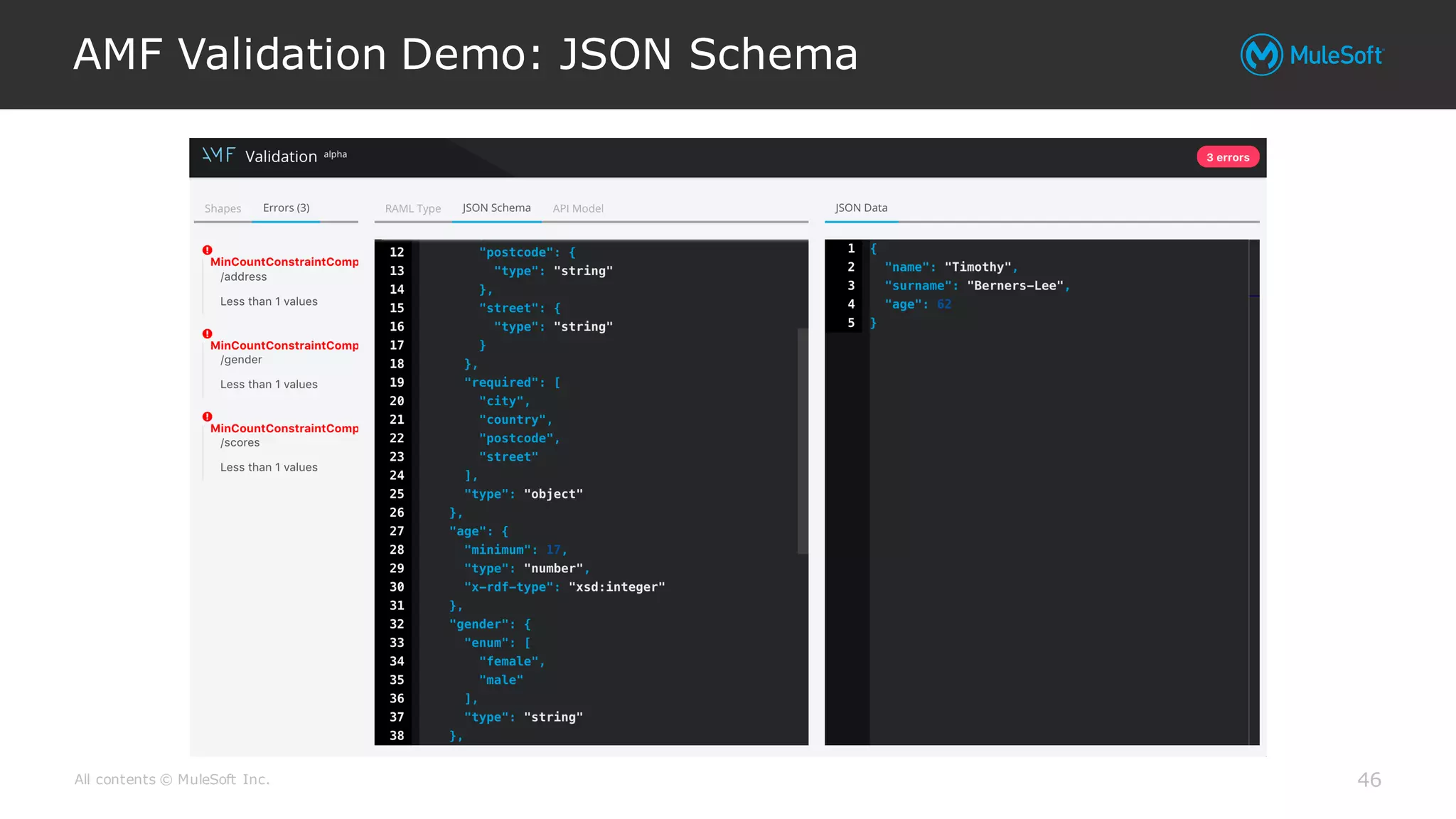Click "city" in the required list
Image resolution: width=1456 pixels, height=819 pixels.
coord(504,401)
